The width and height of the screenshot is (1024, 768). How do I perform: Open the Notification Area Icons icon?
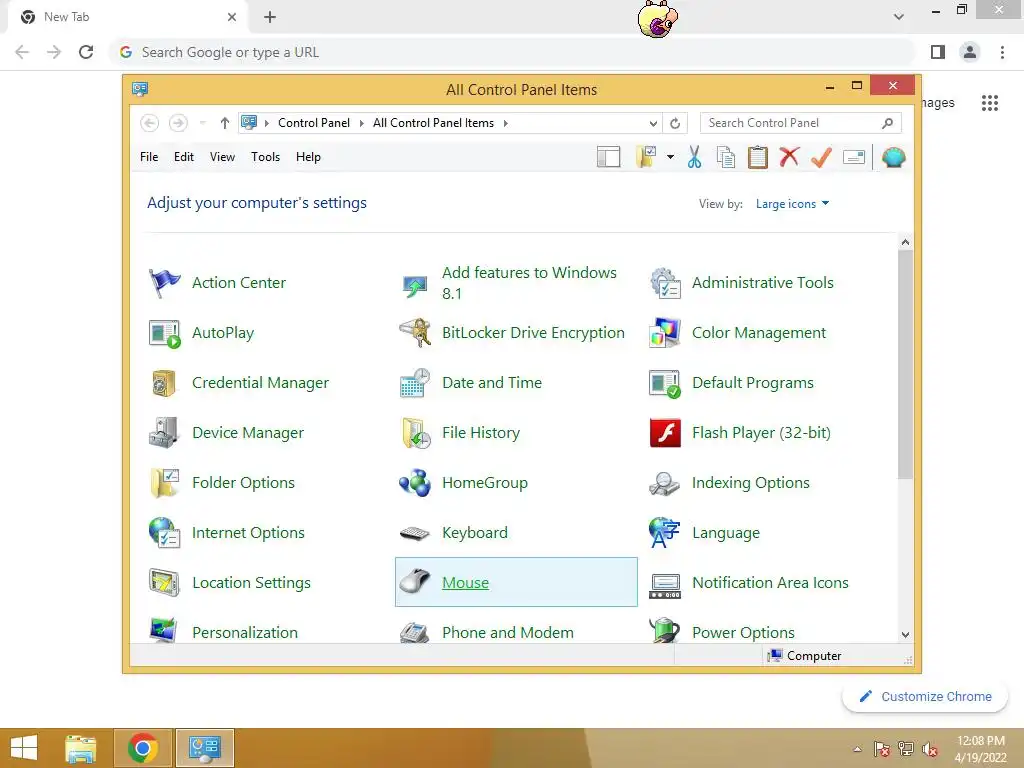665,585
